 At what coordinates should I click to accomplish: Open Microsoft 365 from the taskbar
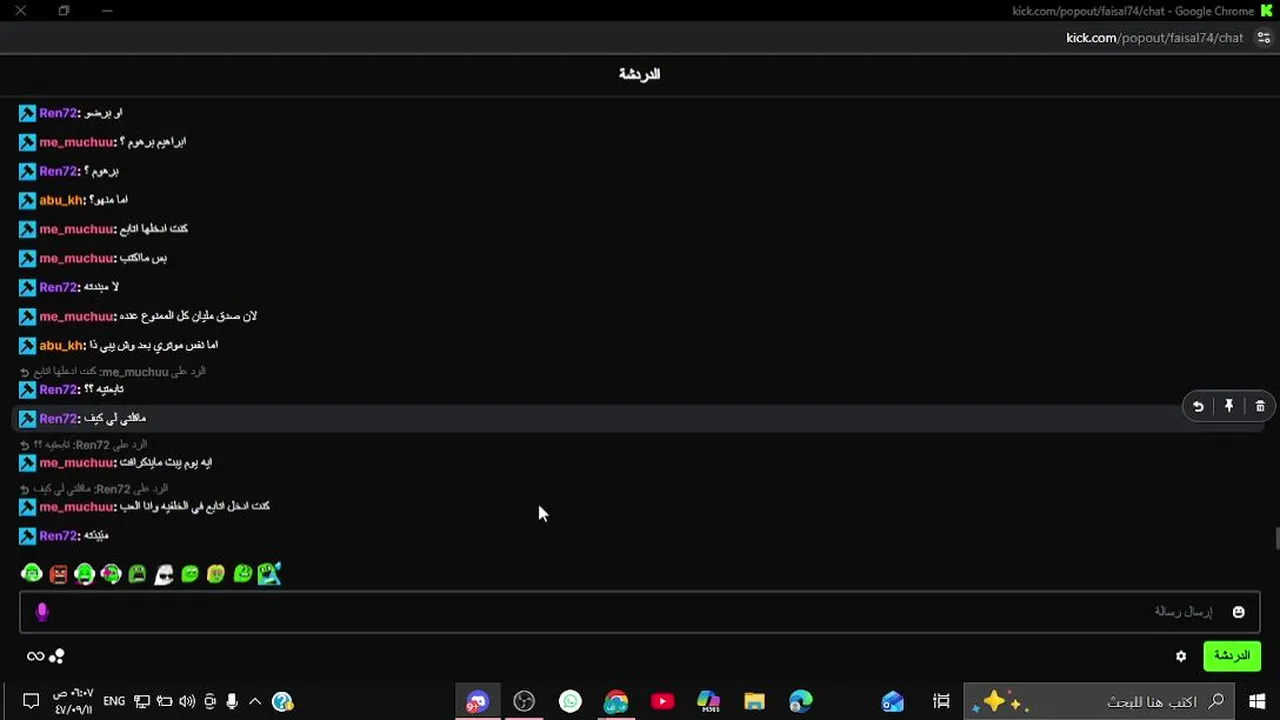(x=708, y=701)
